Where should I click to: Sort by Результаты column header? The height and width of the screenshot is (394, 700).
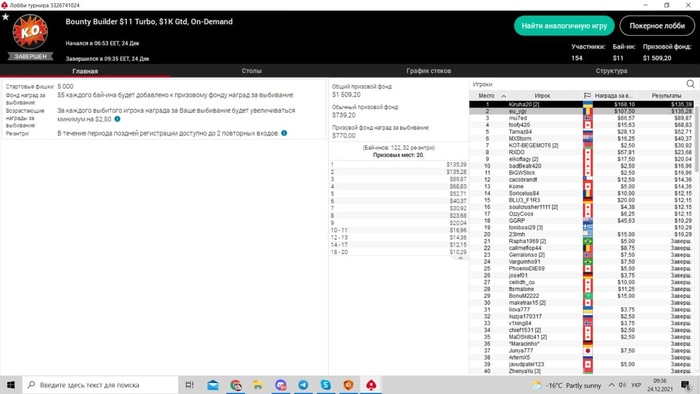(x=666, y=95)
